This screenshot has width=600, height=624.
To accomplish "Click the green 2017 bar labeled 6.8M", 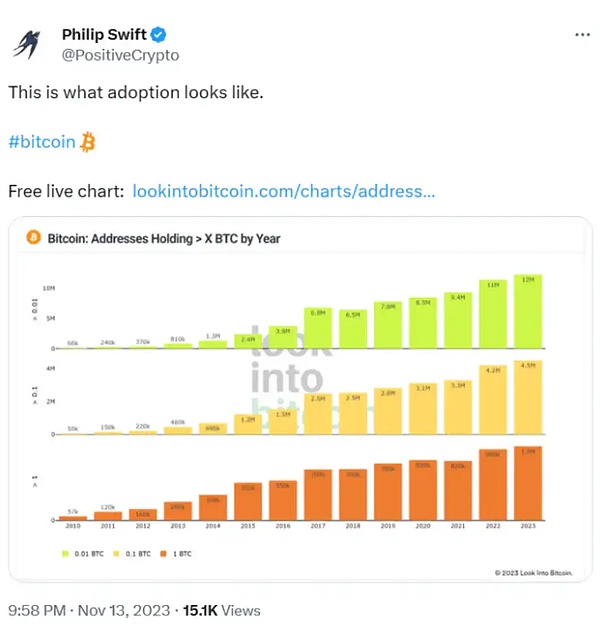I will pos(319,329).
